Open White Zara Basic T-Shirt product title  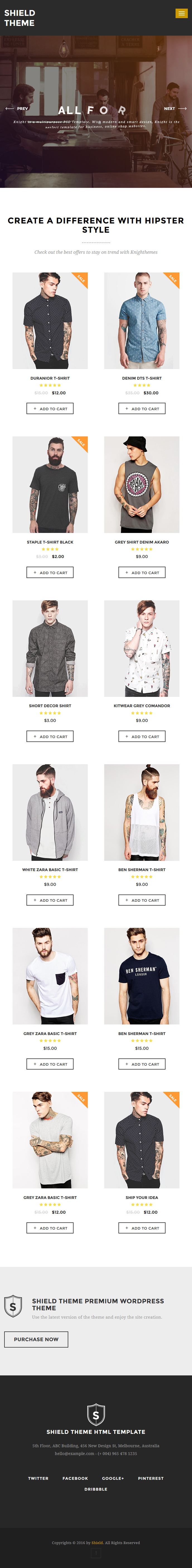click(50, 869)
